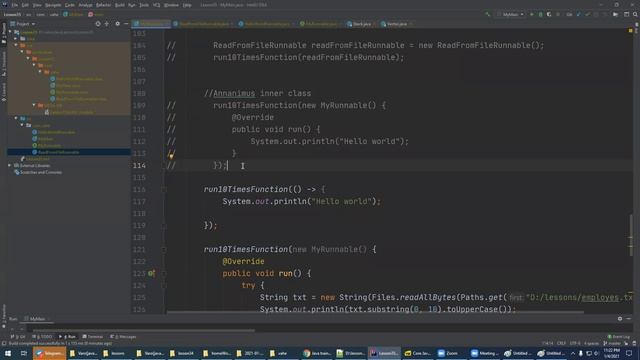Fold the anonymous class block at line 121
Image resolution: width=640 pixels, height=360 pixels.
(x=164, y=249)
